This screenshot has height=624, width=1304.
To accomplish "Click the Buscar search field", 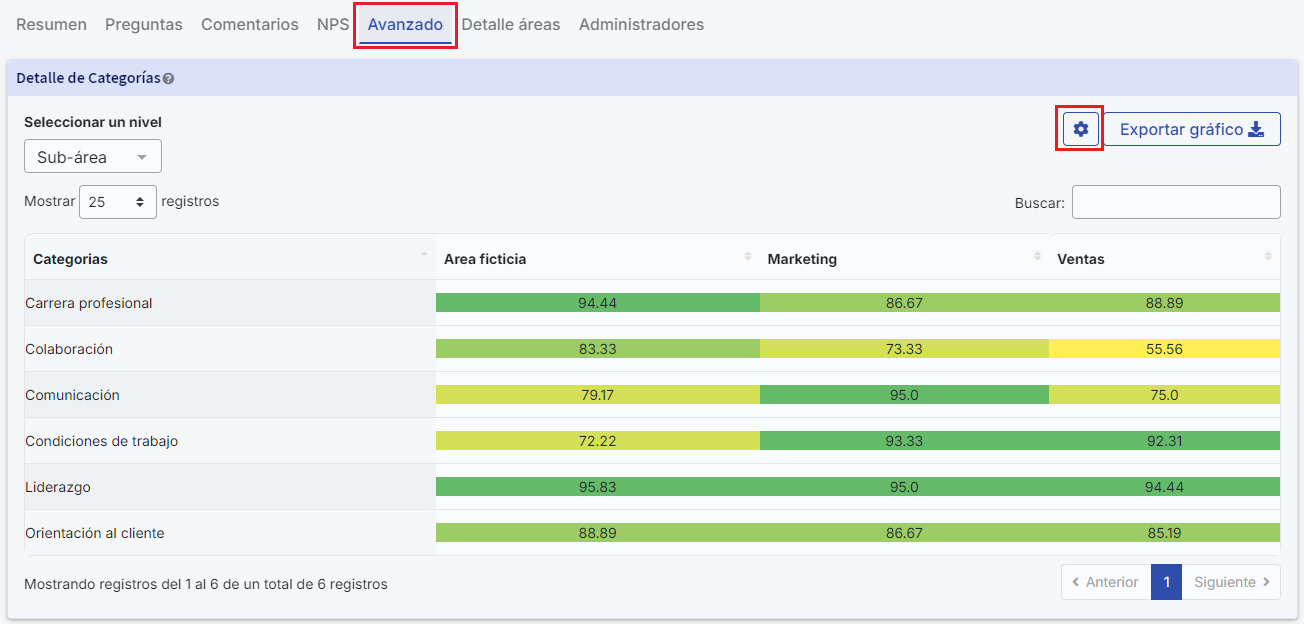I will pyautogui.click(x=1176, y=202).
